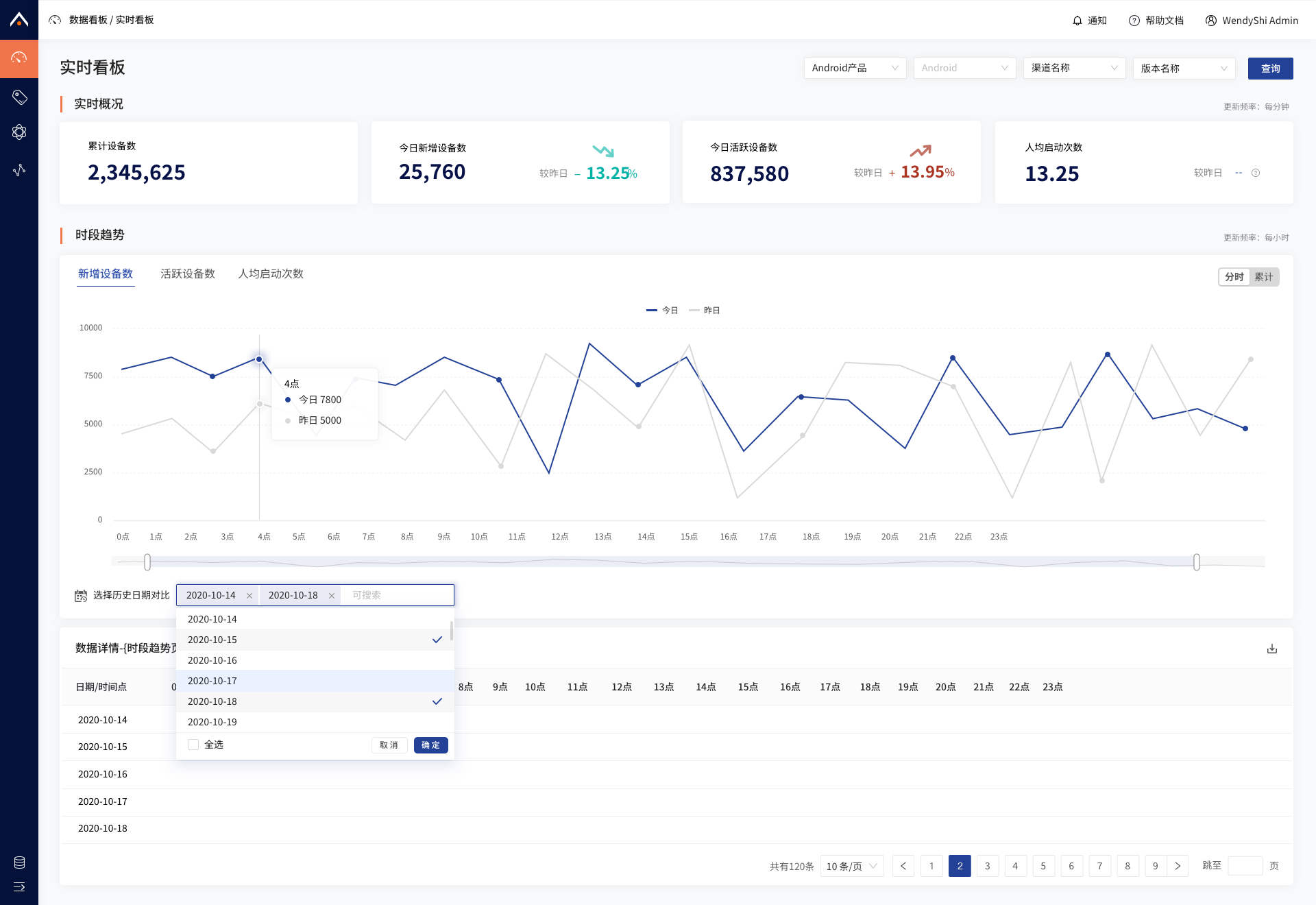This screenshot has height=905, width=1316.
Task: Click help icon beside 人均启动次数 comparison
Action: (x=1256, y=173)
